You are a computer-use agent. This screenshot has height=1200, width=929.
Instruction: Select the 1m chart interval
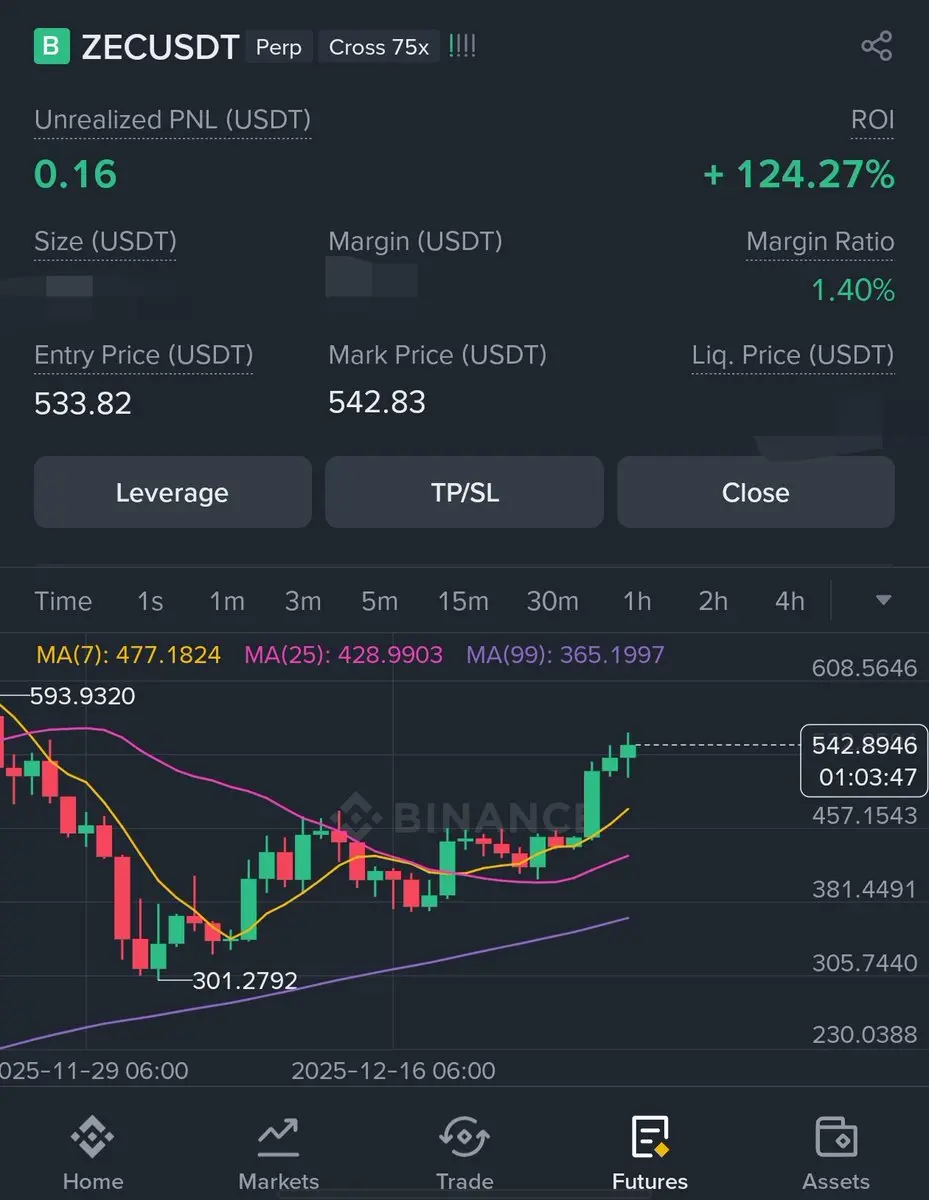coord(227,601)
